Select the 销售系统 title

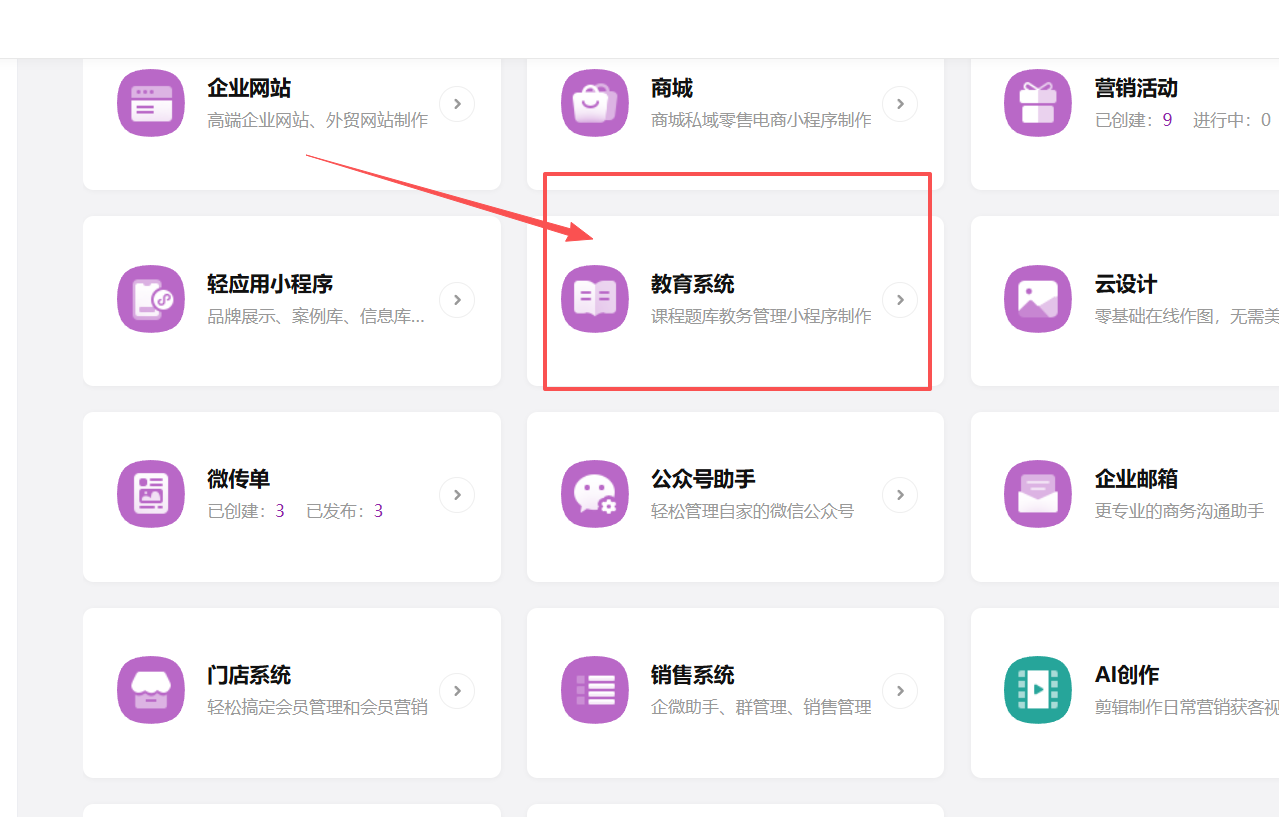(693, 675)
